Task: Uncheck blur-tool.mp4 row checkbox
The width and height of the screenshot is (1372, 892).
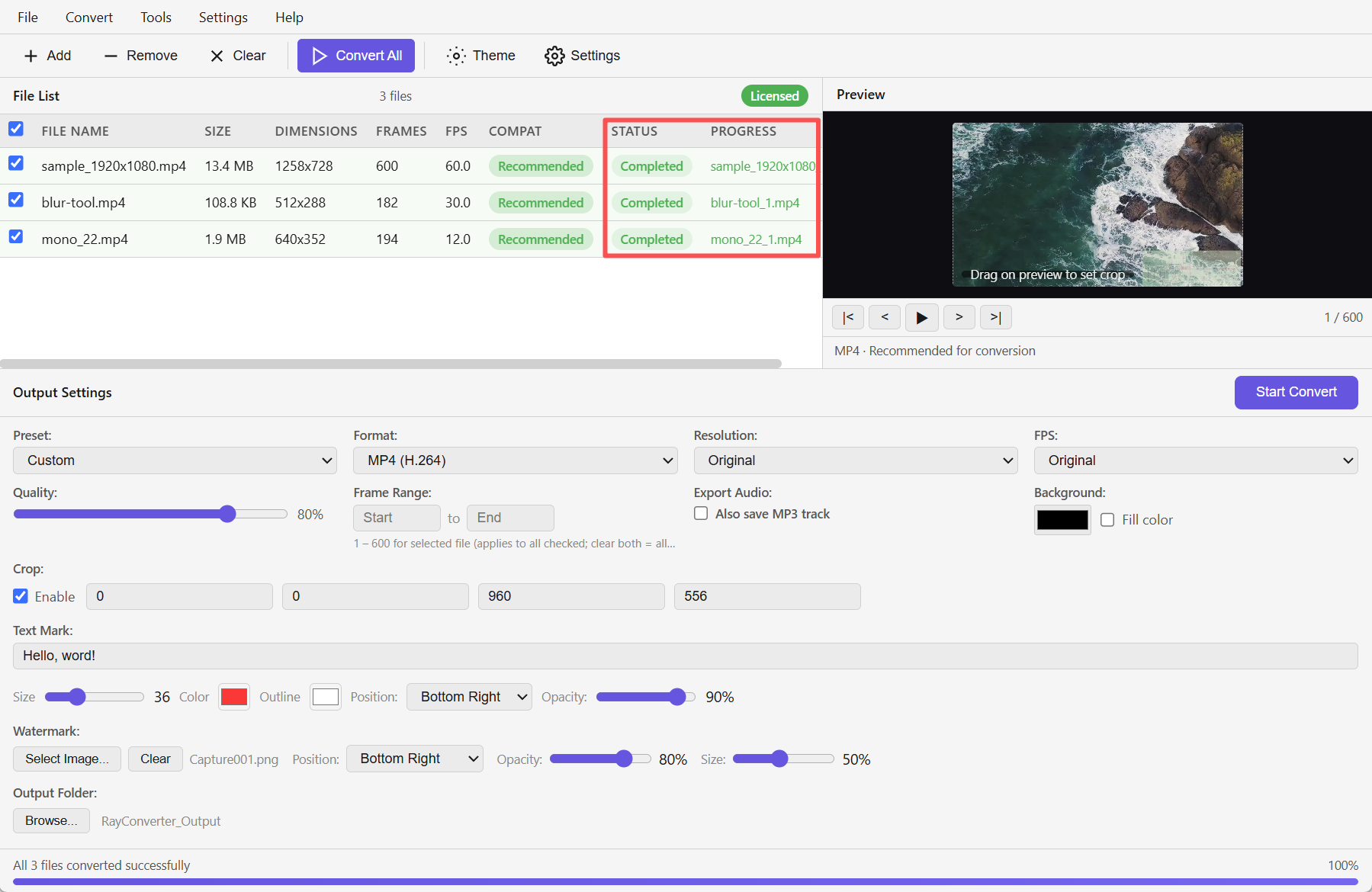Action: point(16,200)
